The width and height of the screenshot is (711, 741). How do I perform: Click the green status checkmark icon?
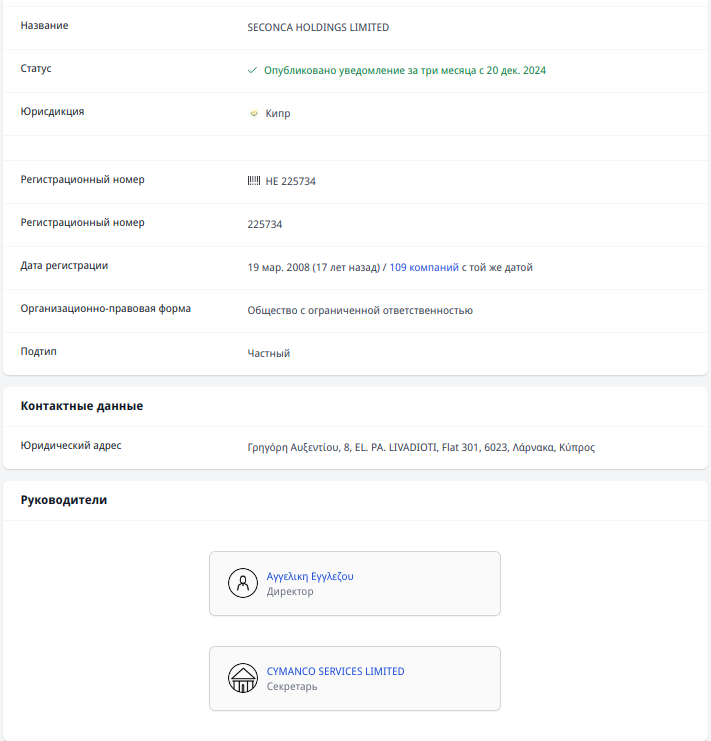click(252, 70)
